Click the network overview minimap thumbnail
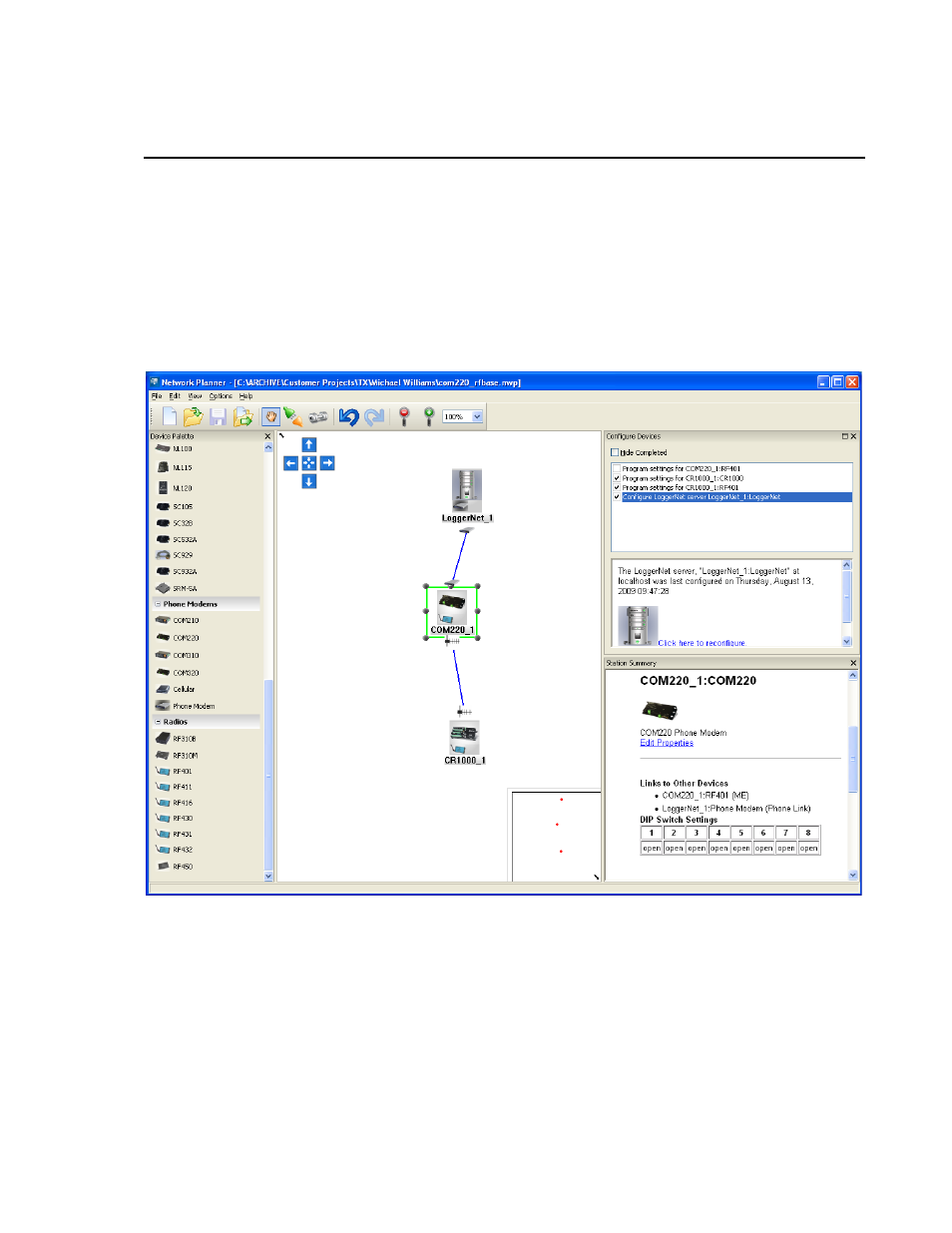 [556, 837]
